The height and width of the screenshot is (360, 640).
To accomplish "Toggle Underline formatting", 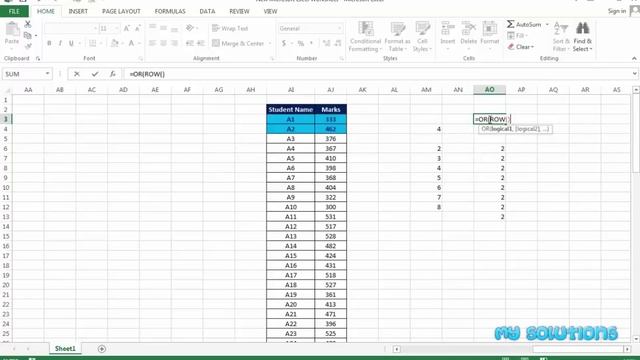I will (71, 43).
